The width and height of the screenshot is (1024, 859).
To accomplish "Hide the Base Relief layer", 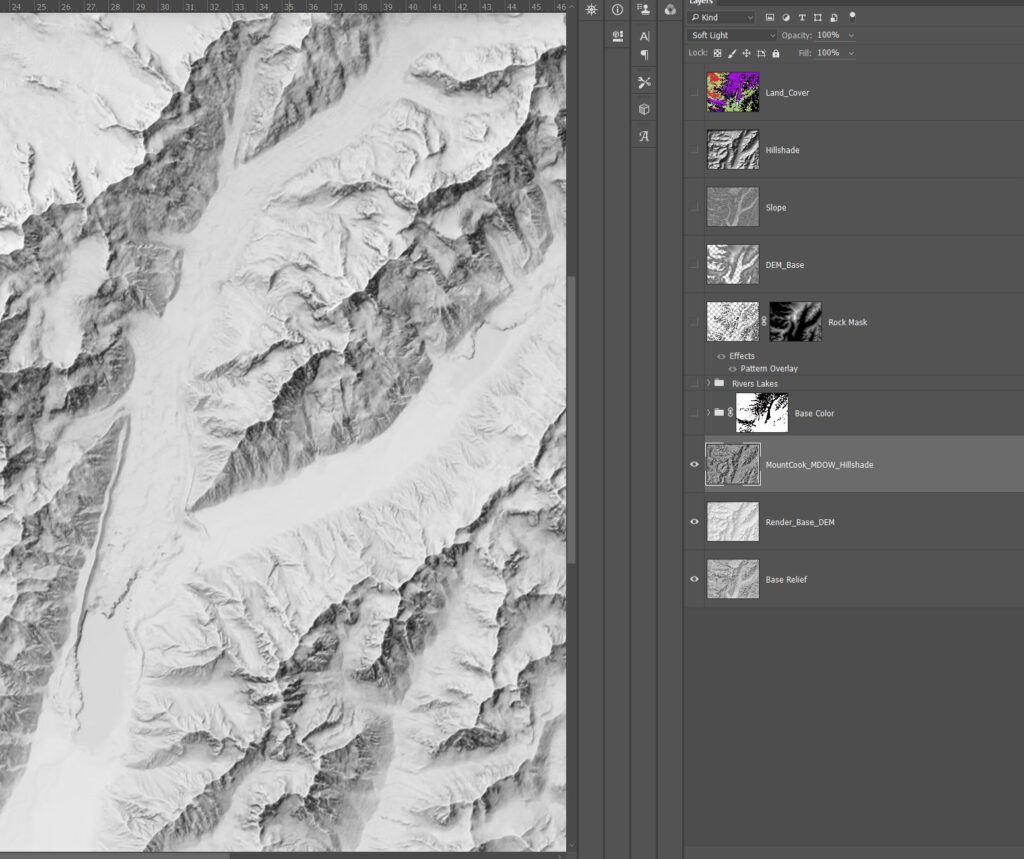I will [694, 579].
